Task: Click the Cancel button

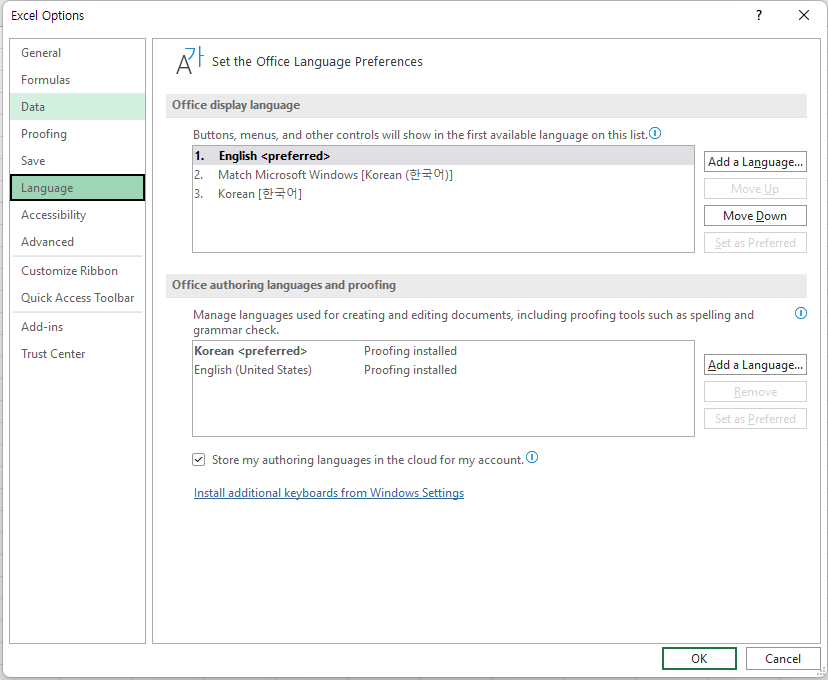Action: [x=783, y=658]
